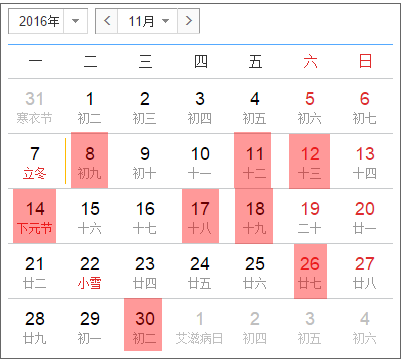Select November 14 下元节

click(34, 216)
